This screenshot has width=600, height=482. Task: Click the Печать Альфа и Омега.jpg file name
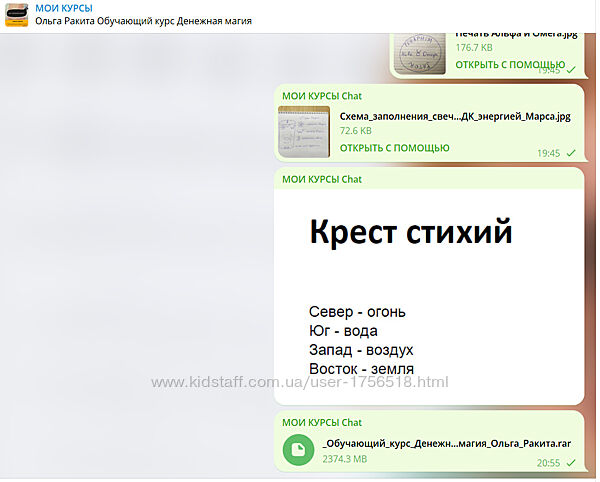click(516, 33)
